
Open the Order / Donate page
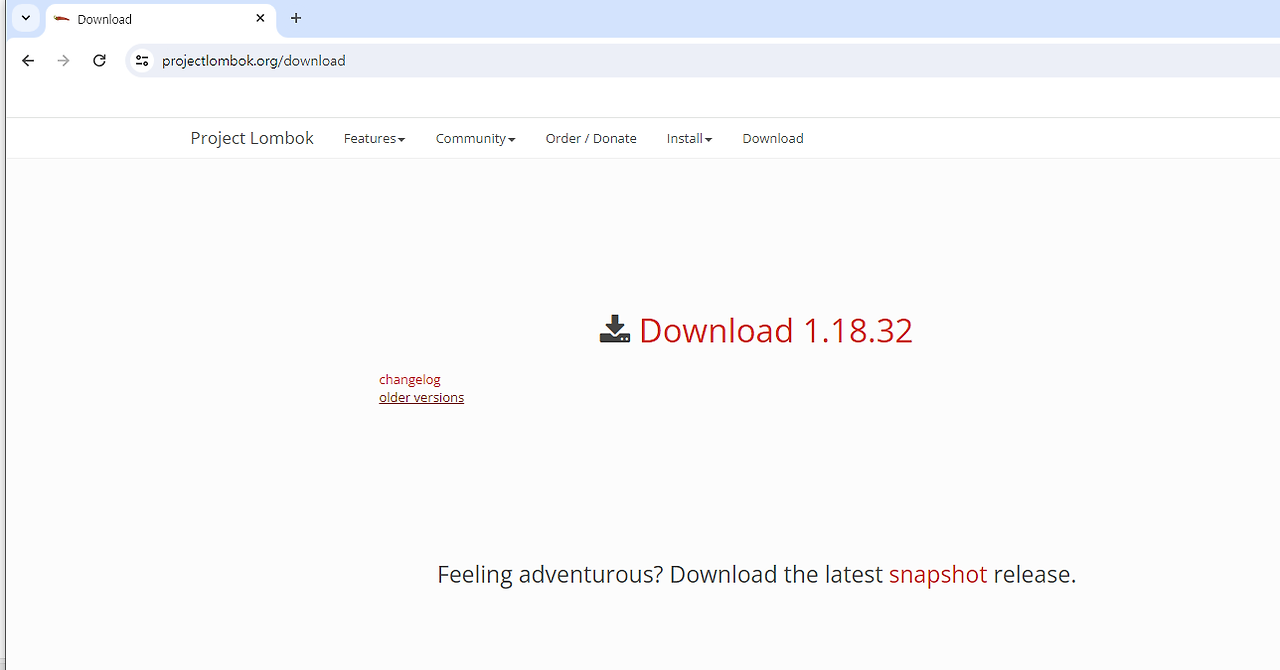[x=591, y=138]
